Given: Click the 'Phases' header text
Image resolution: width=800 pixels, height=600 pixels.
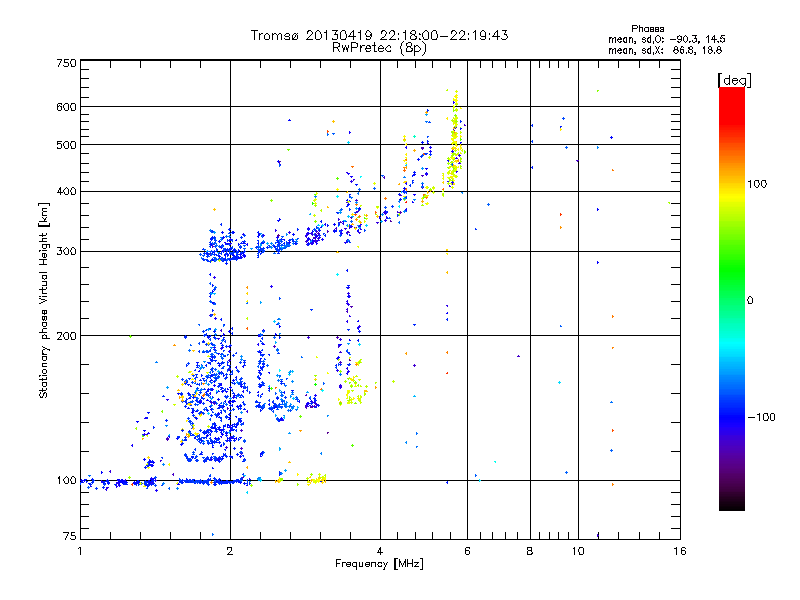Looking at the screenshot, I should 647,29.
